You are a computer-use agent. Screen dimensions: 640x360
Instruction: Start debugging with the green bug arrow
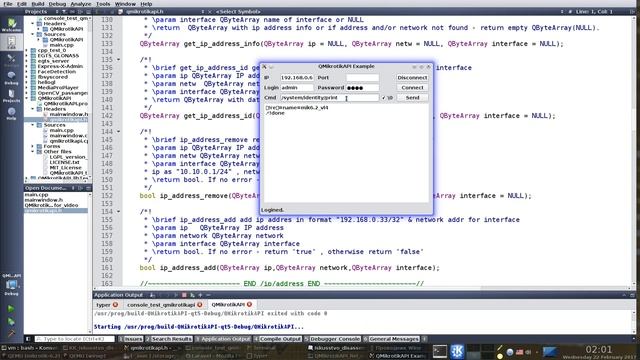click(11, 322)
